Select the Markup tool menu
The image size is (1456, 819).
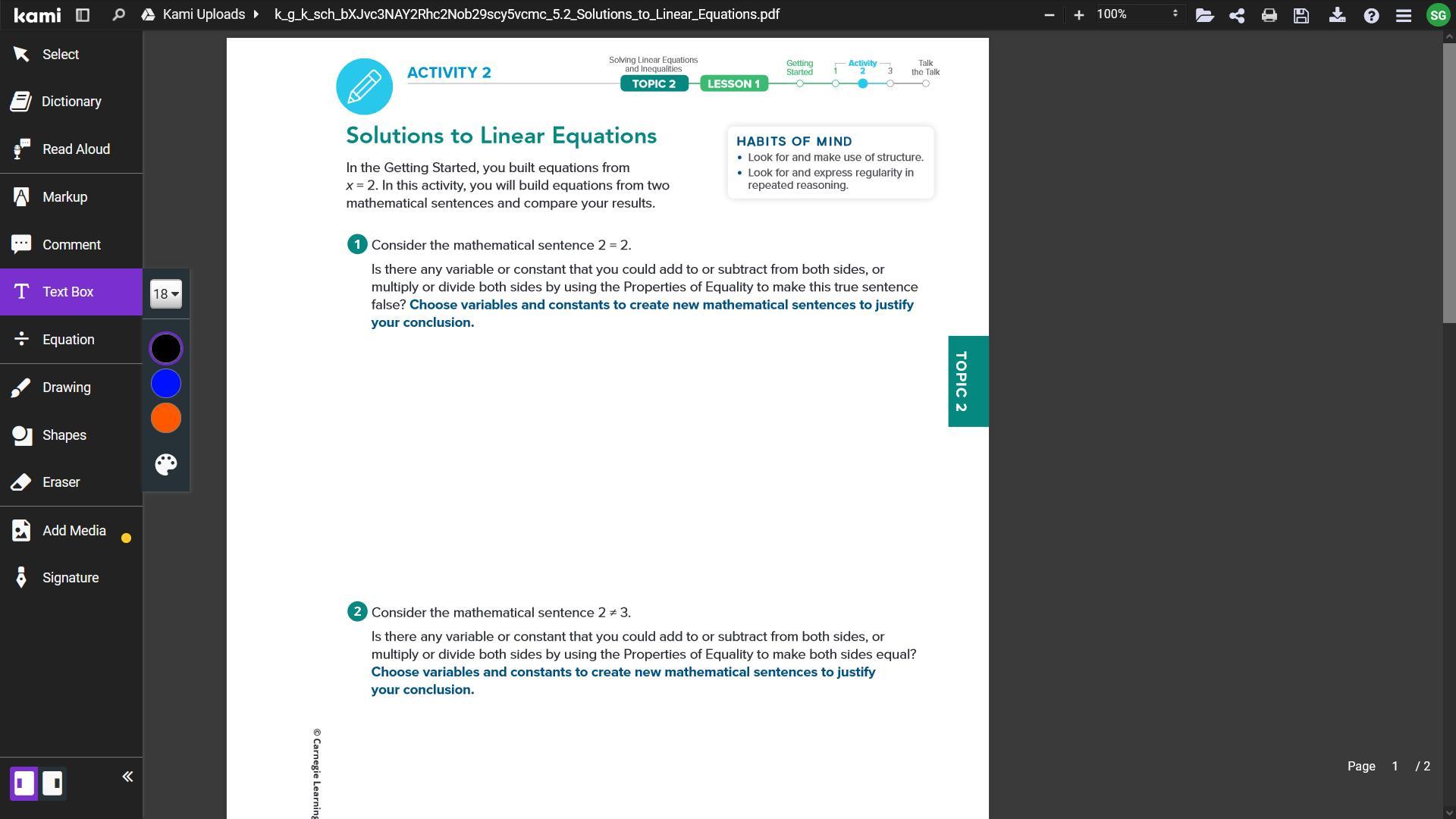64,197
